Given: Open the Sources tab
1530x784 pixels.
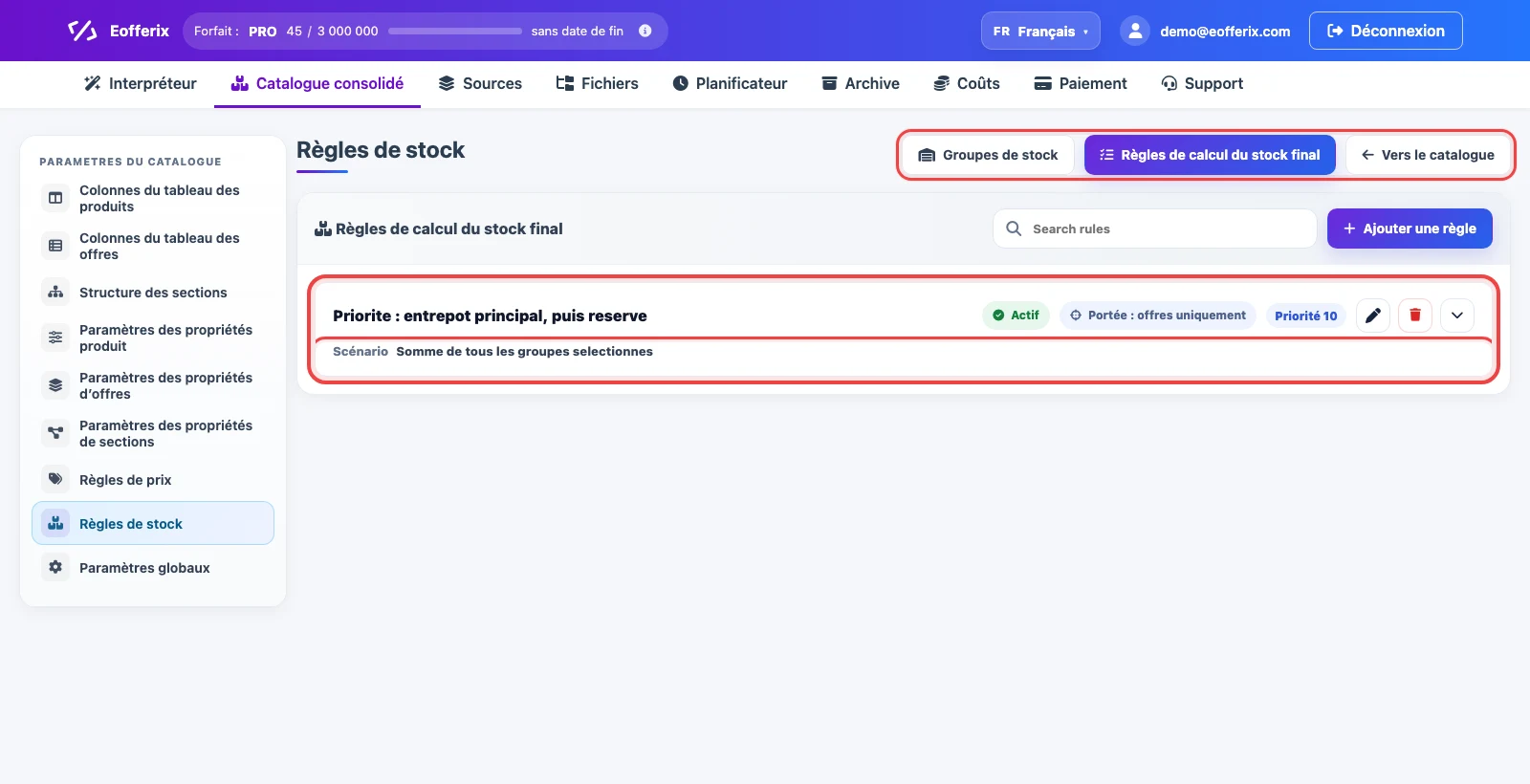Looking at the screenshot, I should pos(480,83).
